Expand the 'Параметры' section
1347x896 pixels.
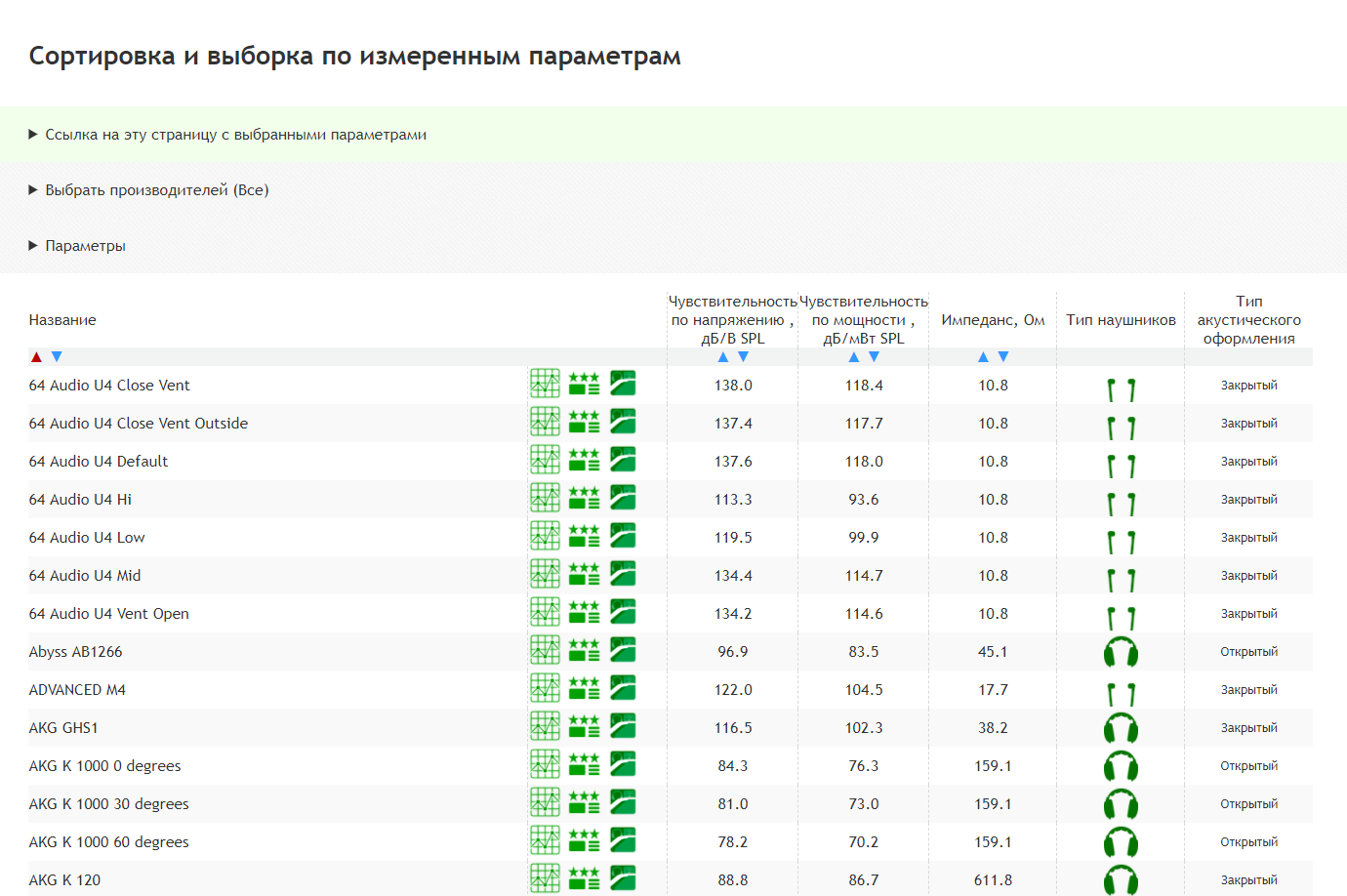click(x=85, y=246)
